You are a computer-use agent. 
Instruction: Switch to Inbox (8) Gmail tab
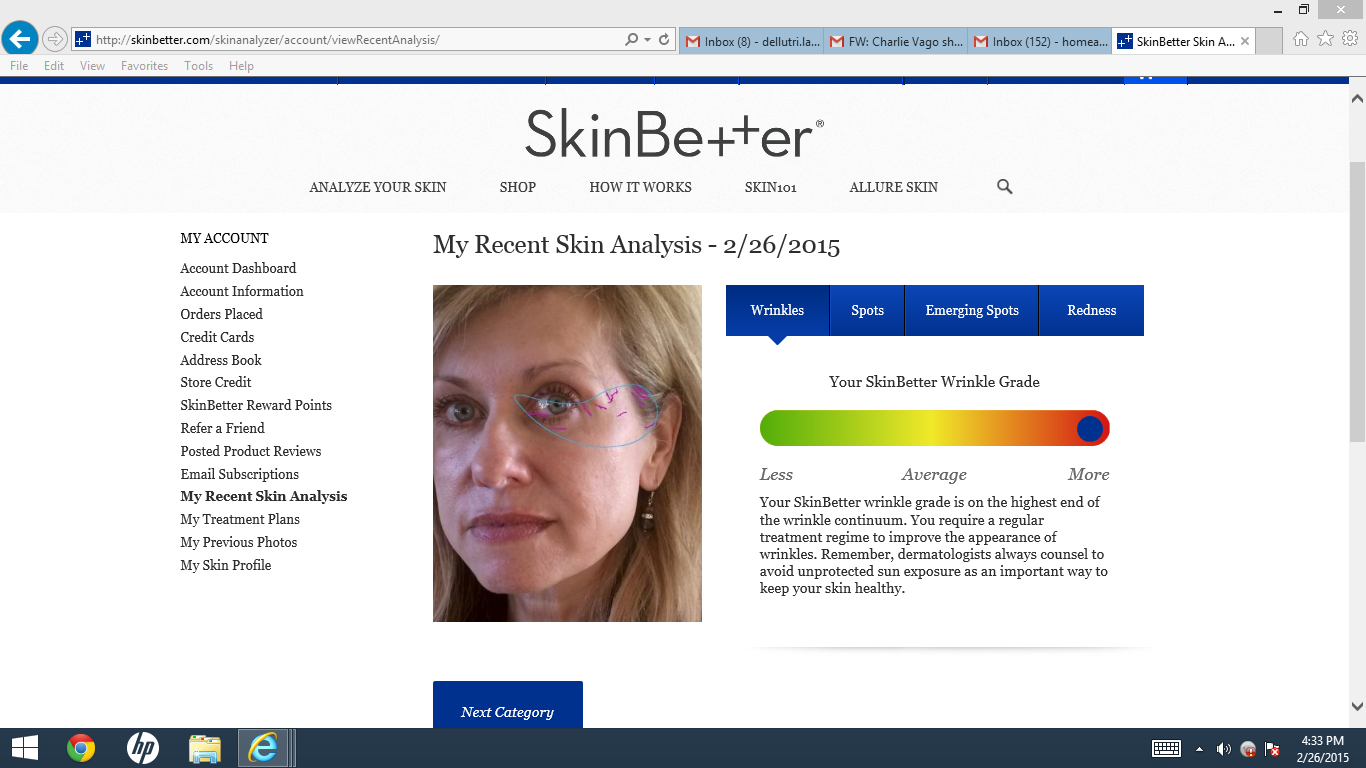pyautogui.click(x=751, y=41)
